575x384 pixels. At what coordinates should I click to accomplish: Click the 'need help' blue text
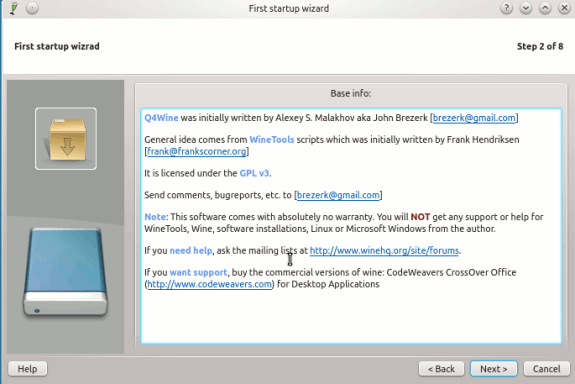tap(191, 250)
